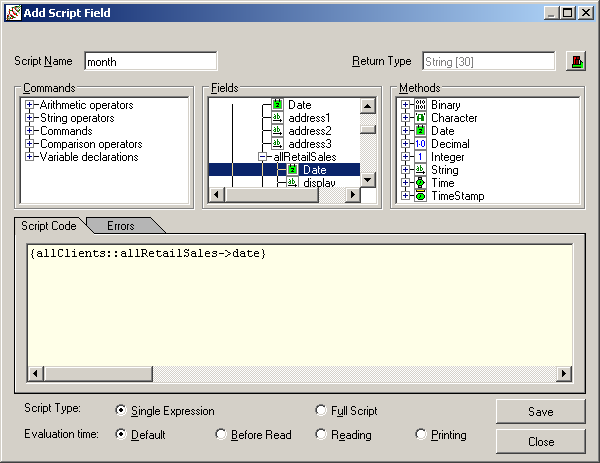
Task: Select 'TimeStamp' method label
Action: coord(458,196)
